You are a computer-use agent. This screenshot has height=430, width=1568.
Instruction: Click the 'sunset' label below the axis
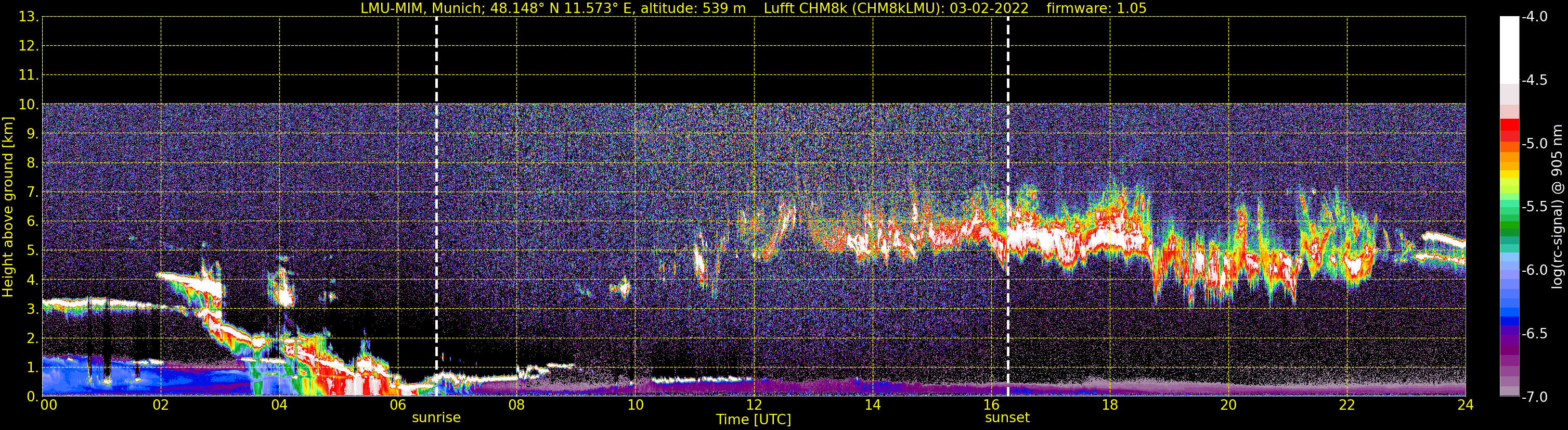click(x=1007, y=418)
